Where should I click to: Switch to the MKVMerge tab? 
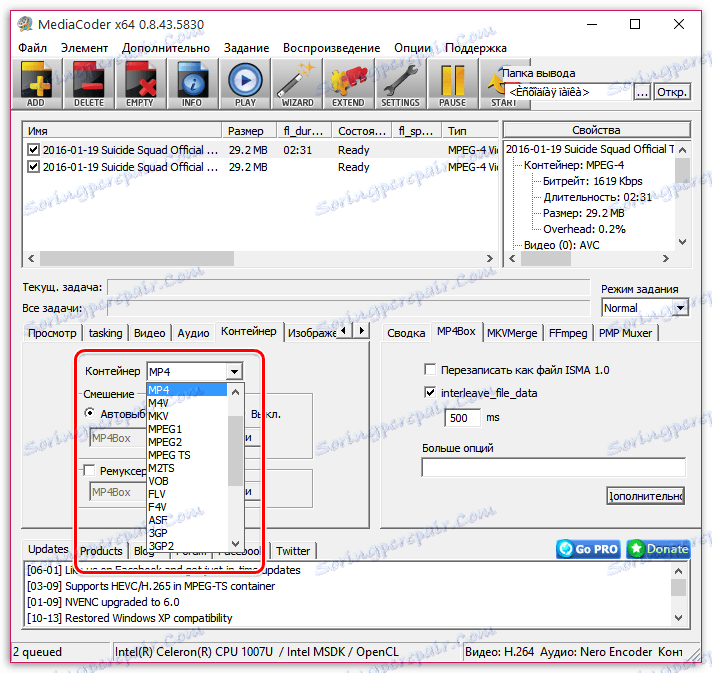tap(512, 333)
